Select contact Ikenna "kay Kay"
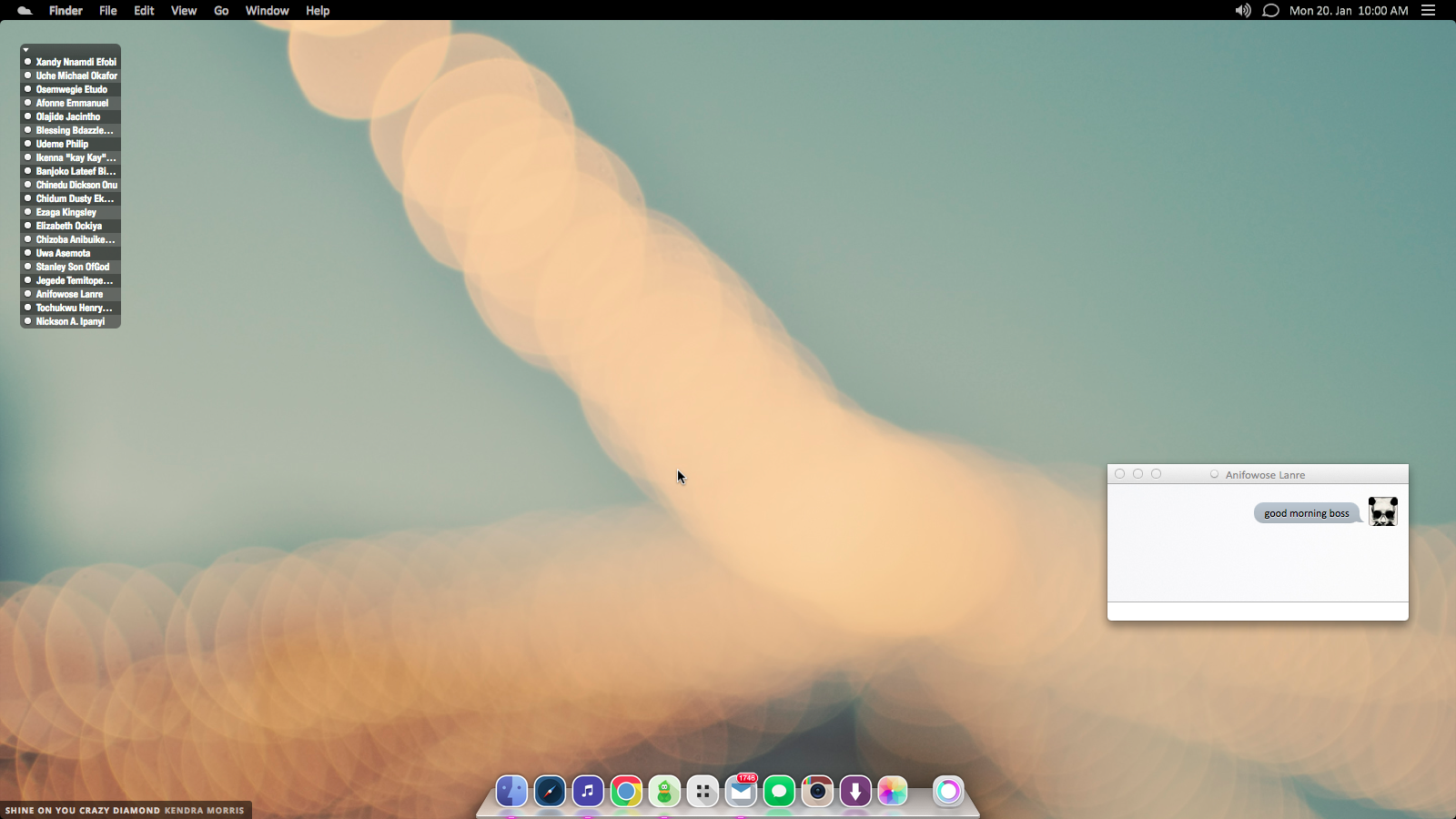Viewport: 1456px width, 819px height. point(71,157)
